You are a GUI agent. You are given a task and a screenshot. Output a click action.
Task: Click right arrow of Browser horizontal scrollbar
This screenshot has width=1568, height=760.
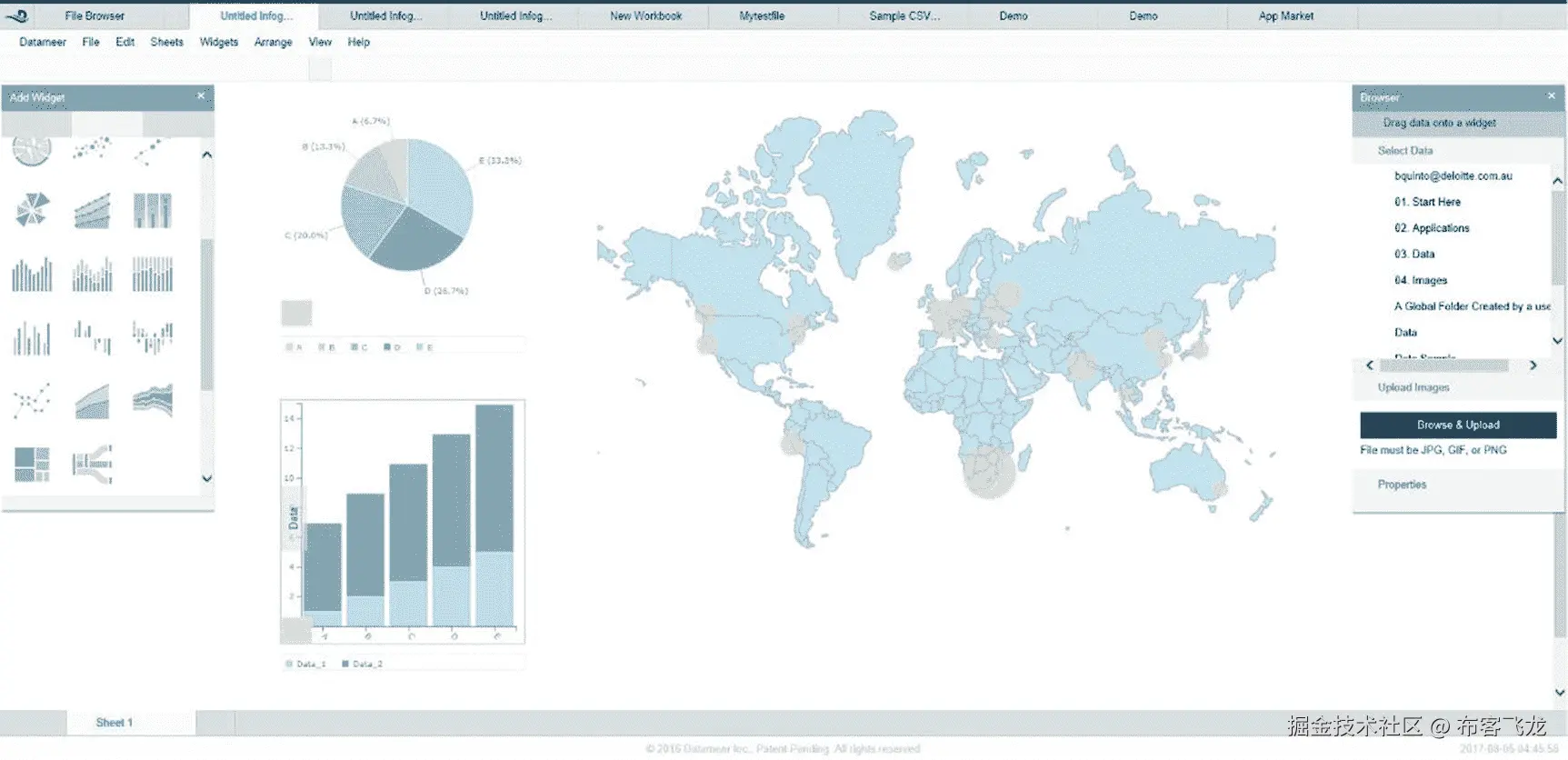[1533, 365]
